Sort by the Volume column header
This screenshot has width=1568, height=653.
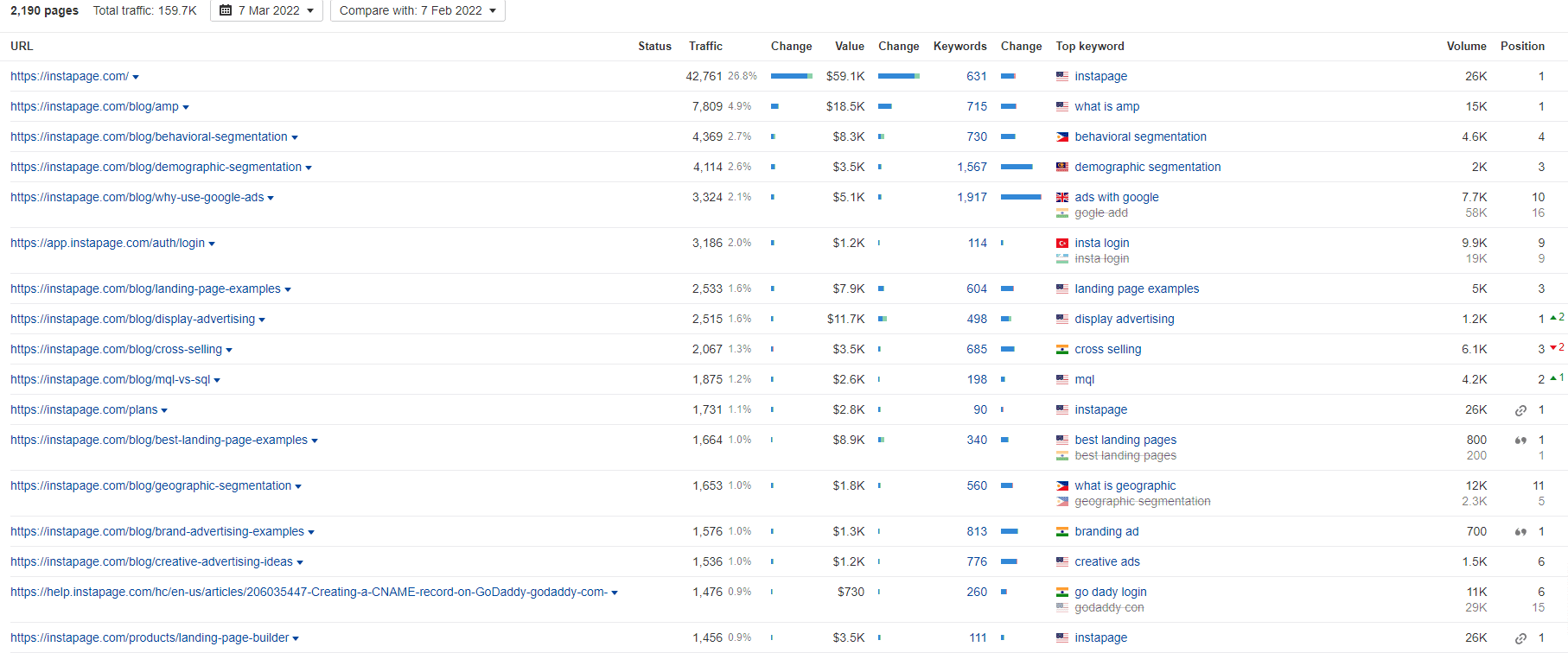click(x=1467, y=46)
